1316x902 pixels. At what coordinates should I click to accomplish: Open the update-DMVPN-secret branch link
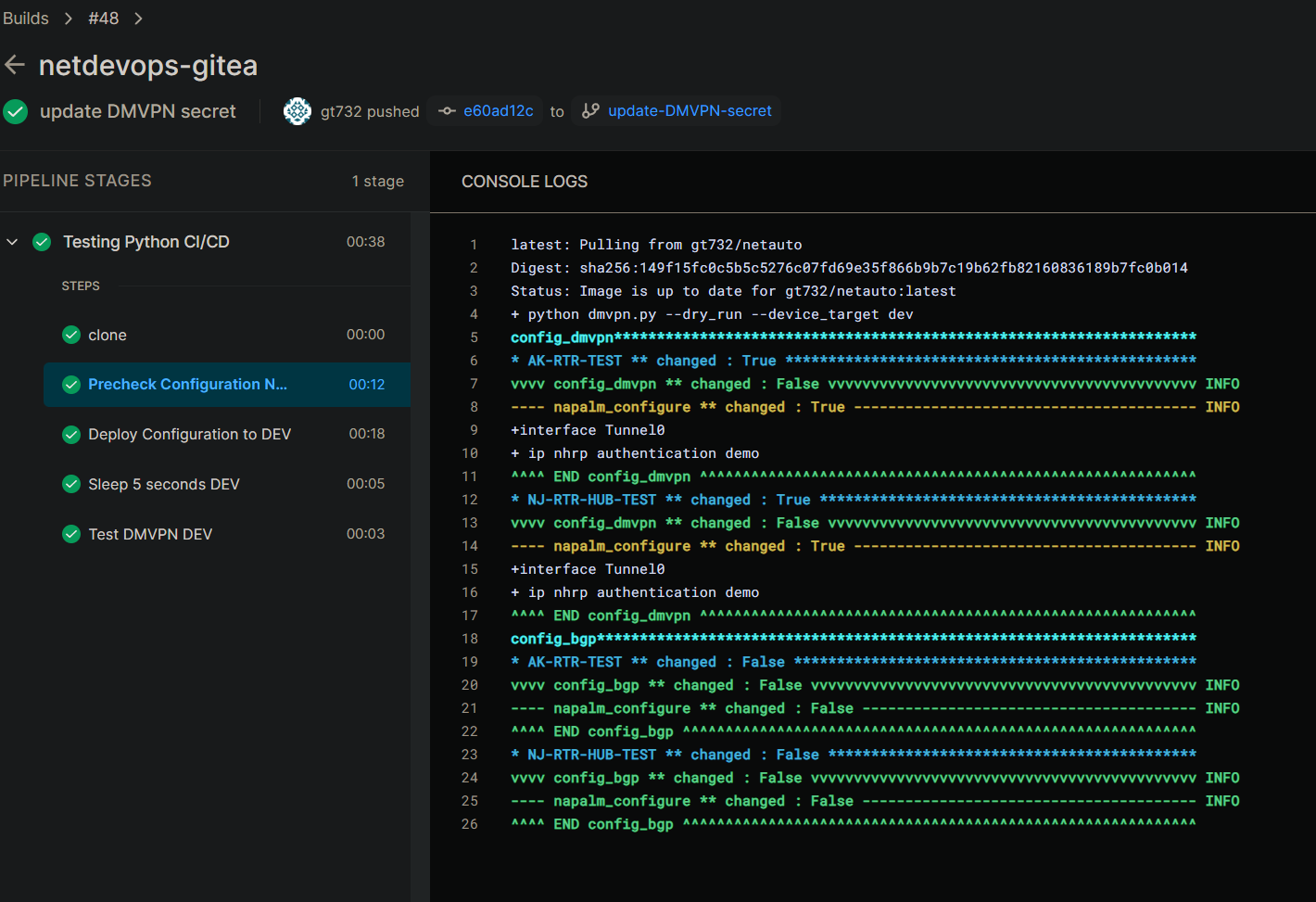tap(690, 111)
